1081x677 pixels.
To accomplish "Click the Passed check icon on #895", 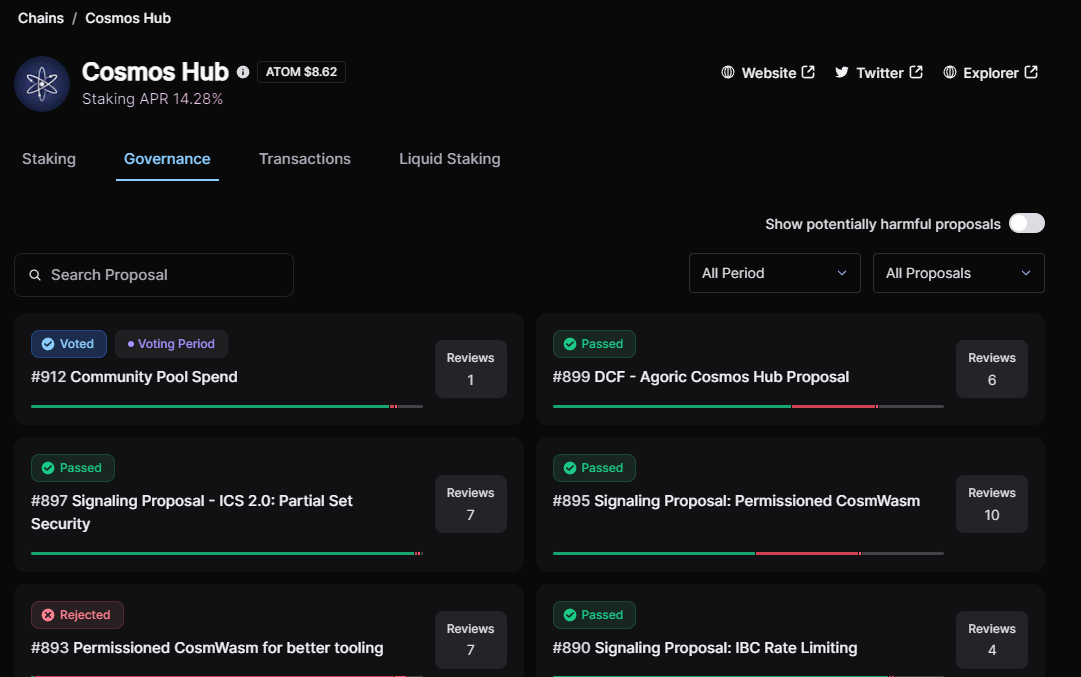I will pyautogui.click(x=569, y=468).
